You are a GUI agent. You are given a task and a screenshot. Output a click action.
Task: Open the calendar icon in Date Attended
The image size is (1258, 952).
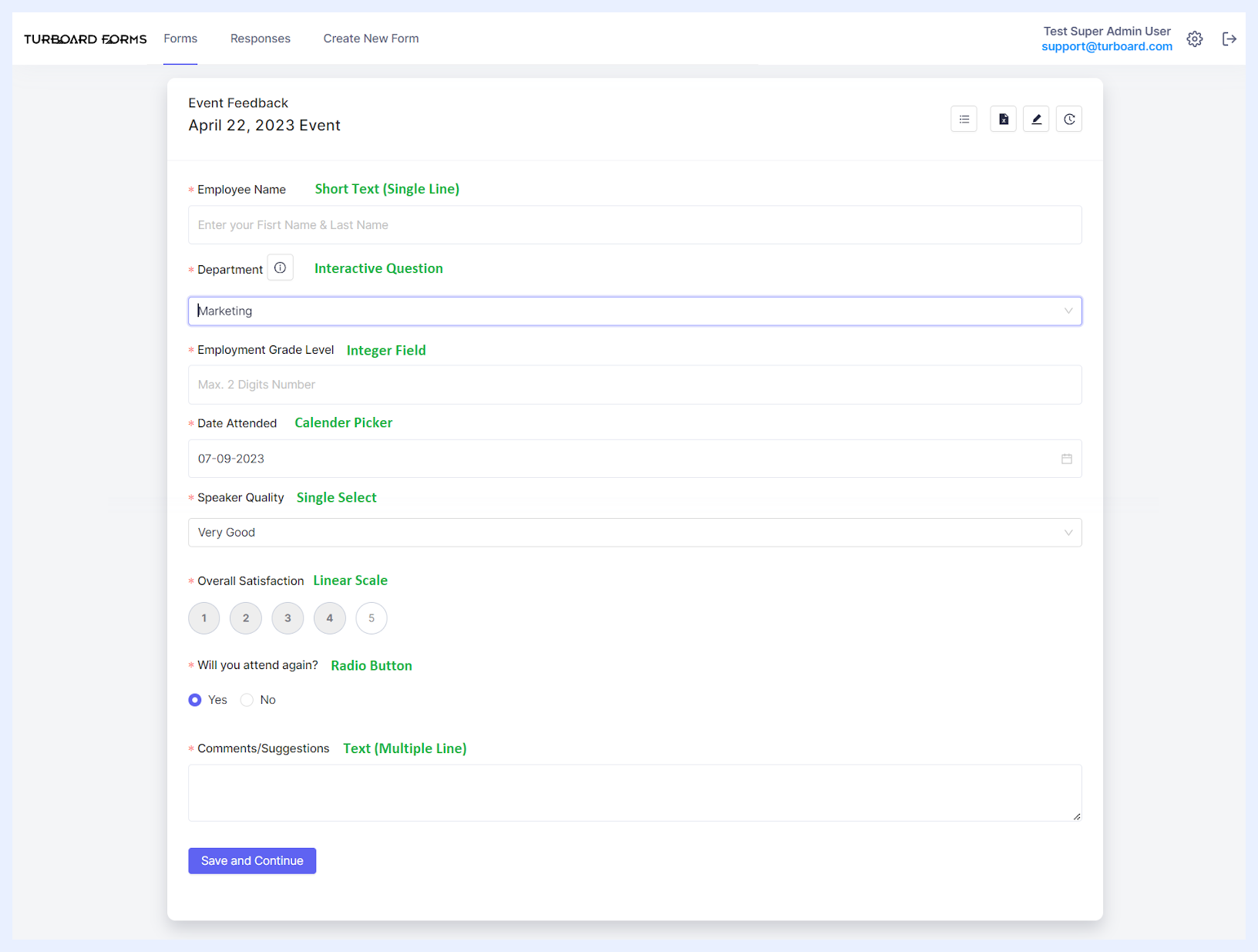pos(1067,459)
